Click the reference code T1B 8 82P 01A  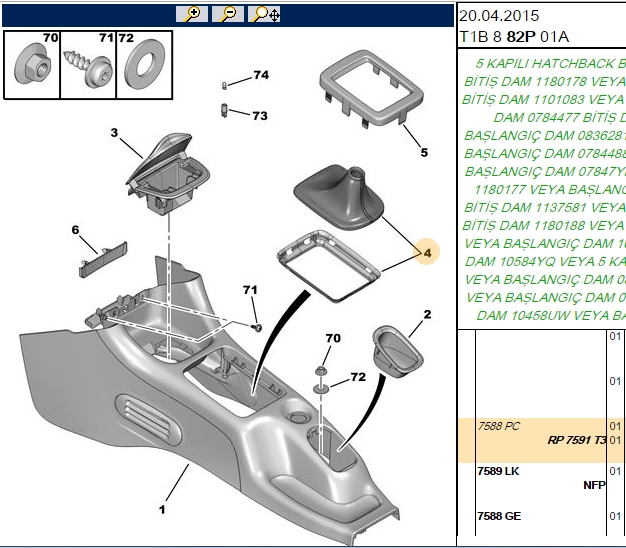click(x=514, y=37)
